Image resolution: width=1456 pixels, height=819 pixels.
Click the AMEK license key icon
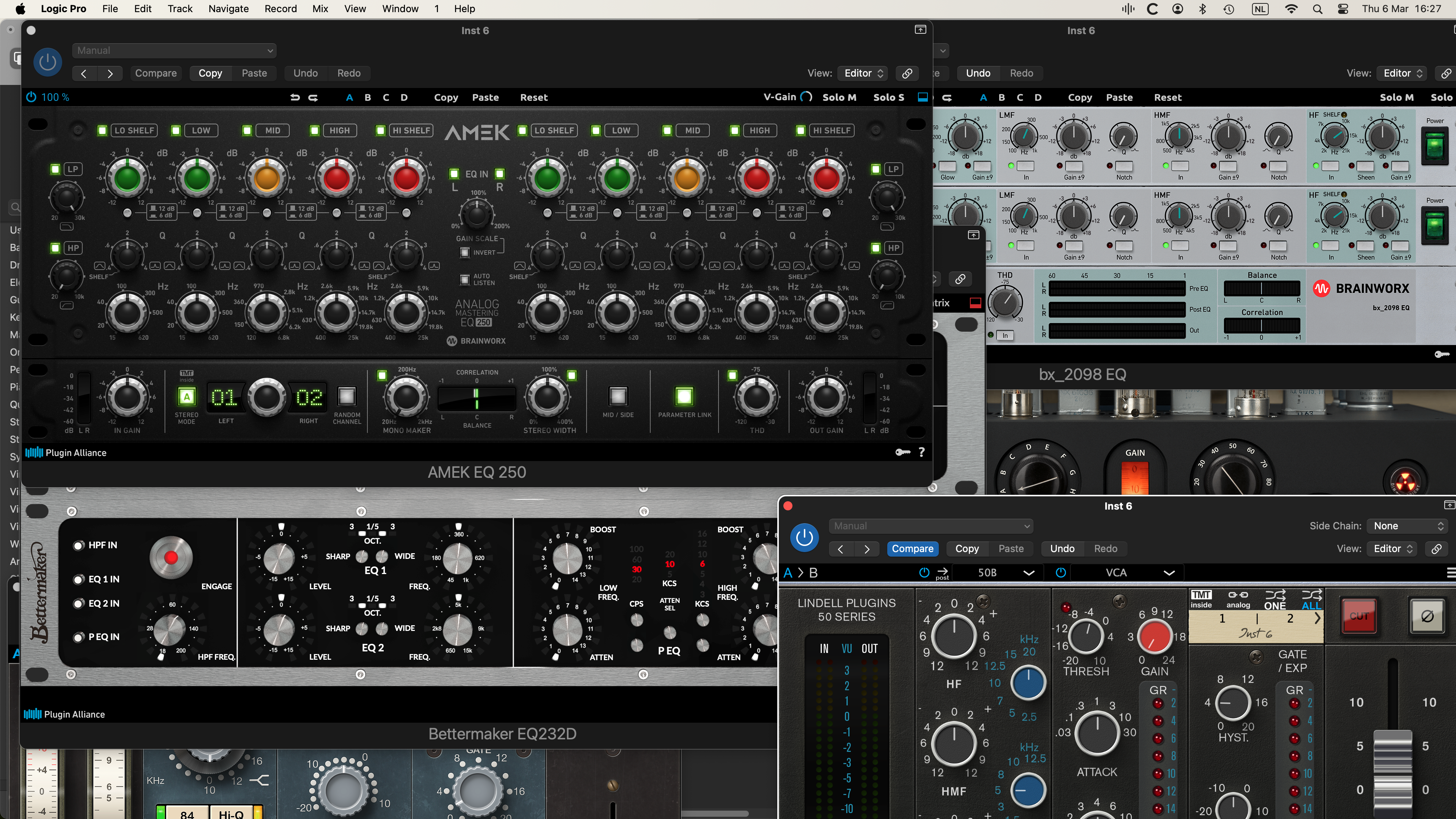tap(903, 452)
